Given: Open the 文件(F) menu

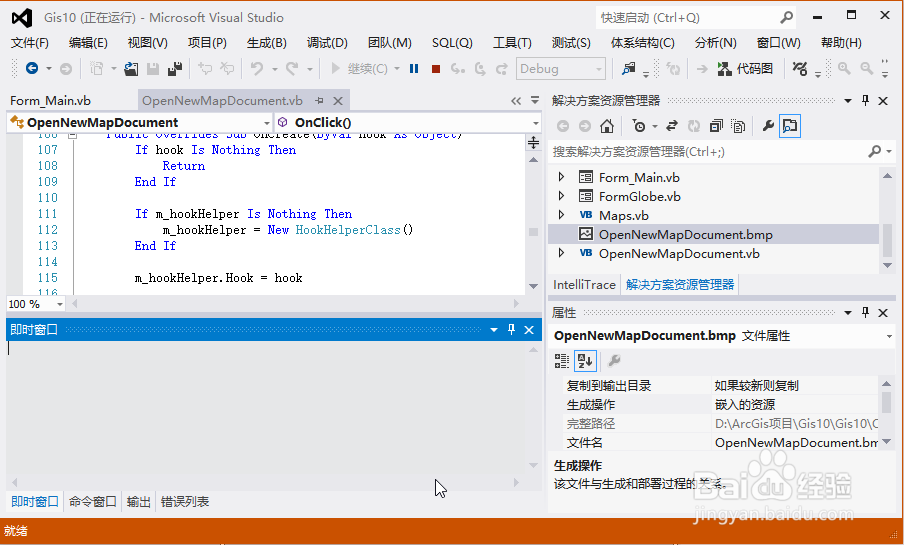Looking at the screenshot, I should [x=30, y=43].
